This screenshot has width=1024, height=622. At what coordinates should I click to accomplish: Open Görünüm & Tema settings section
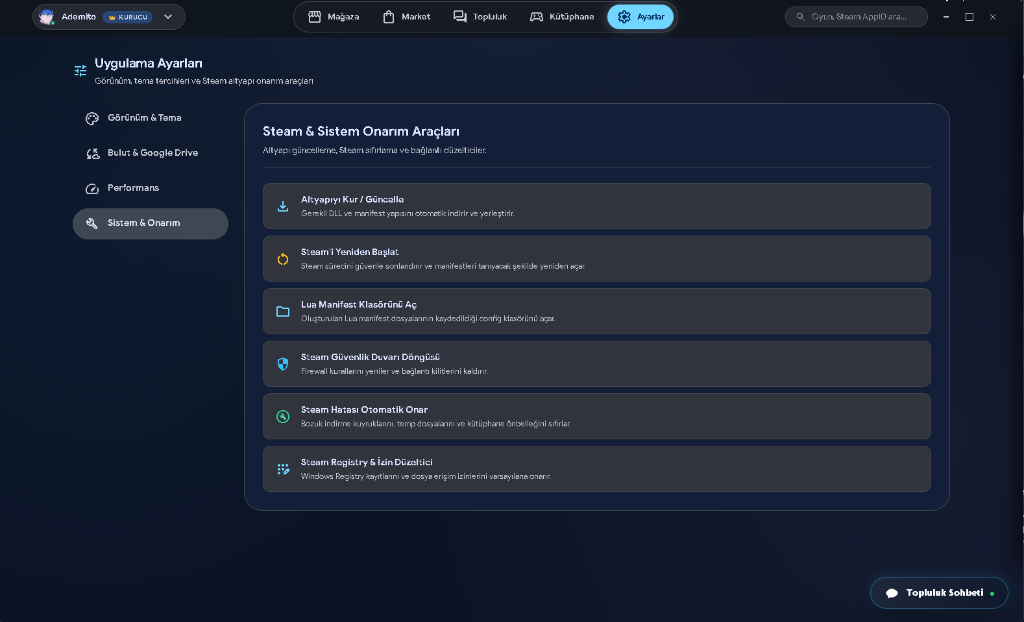pyautogui.click(x=150, y=118)
